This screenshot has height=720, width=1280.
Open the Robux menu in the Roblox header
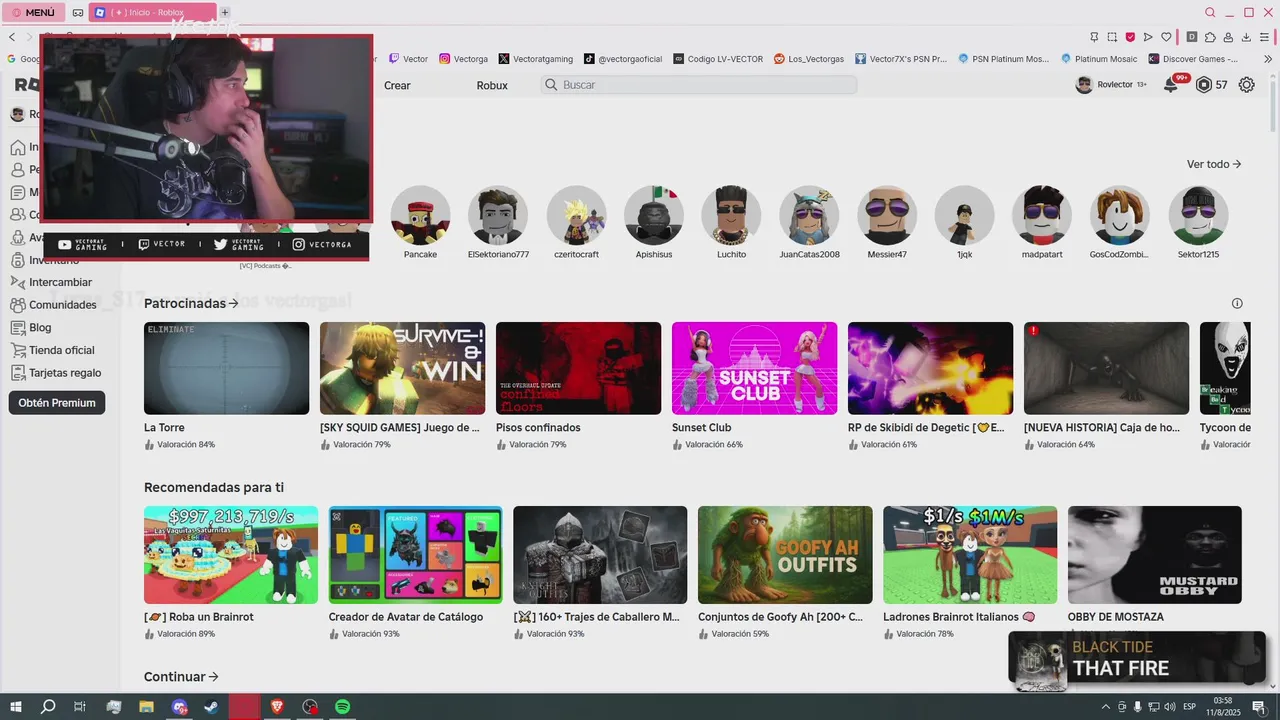492,85
